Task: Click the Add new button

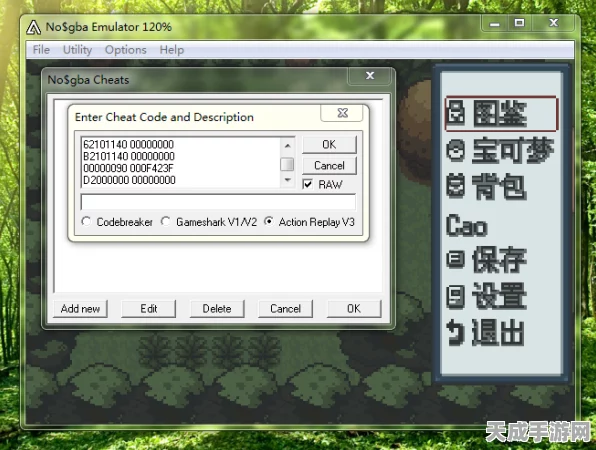Action: pyautogui.click(x=80, y=309)
